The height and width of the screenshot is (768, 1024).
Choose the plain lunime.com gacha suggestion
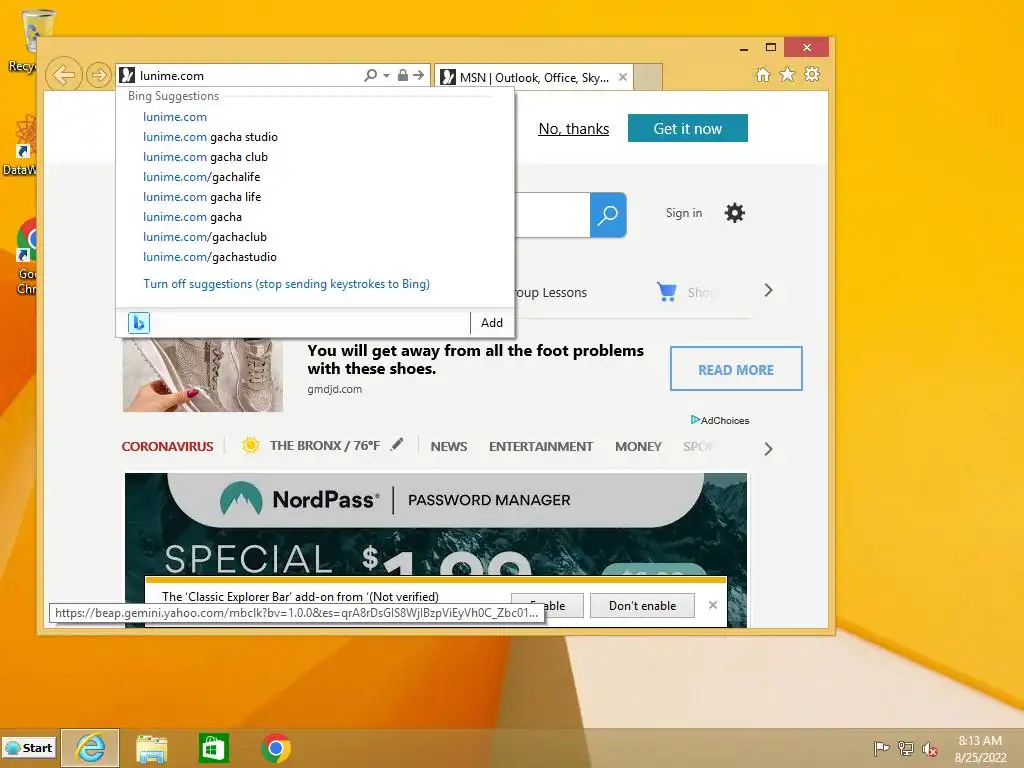coord(192,217)
